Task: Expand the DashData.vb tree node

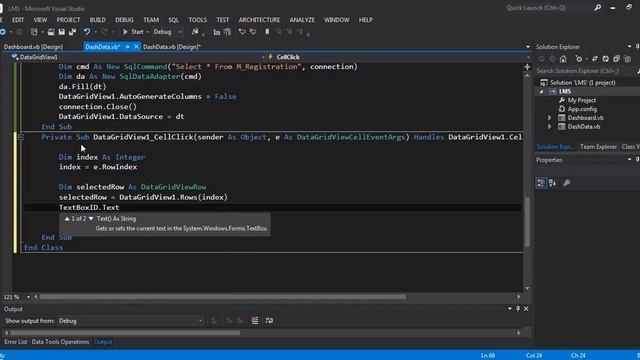Action: tap(549, 127)
